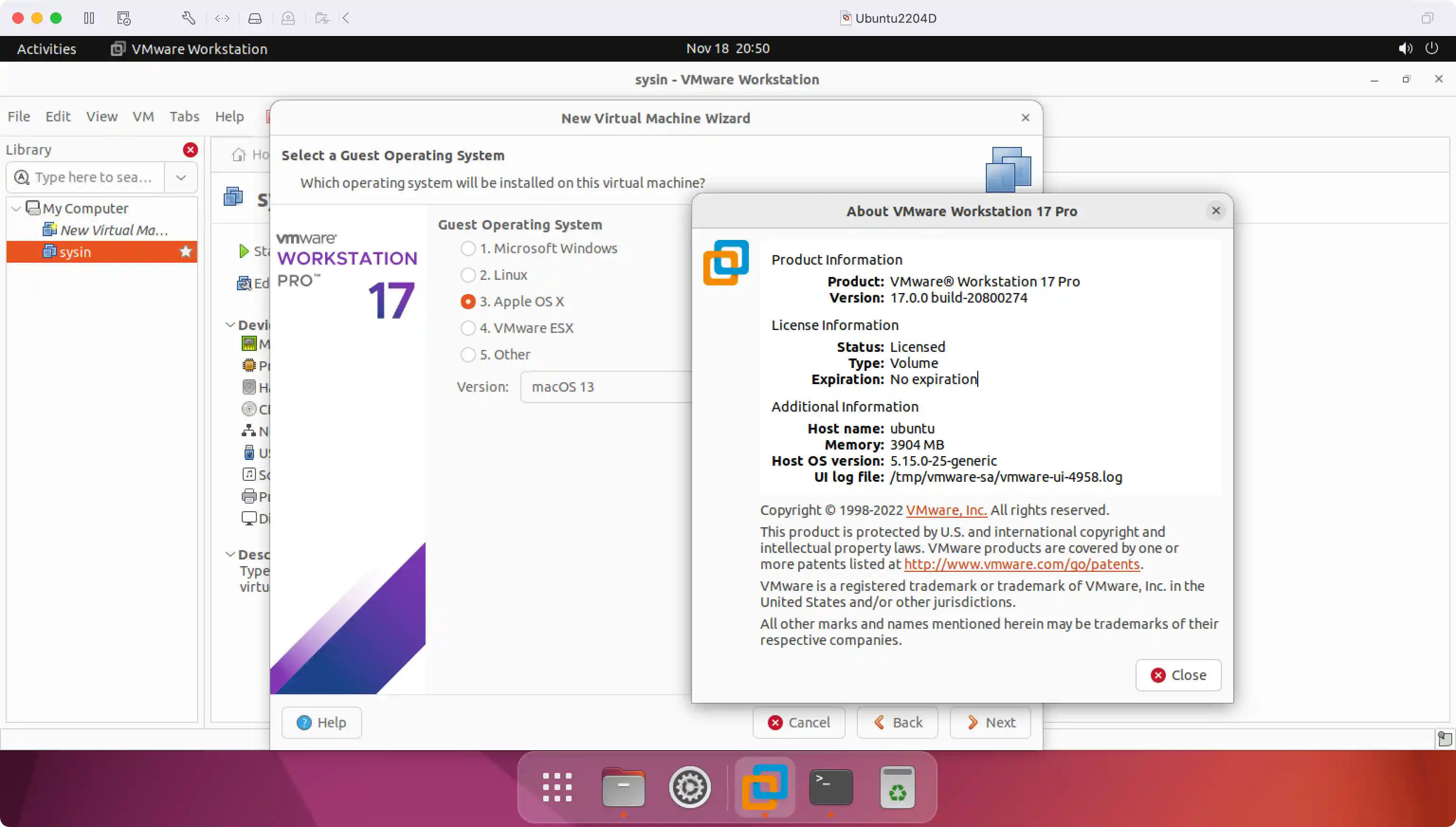Viewport: 1456px width, 827px height.
Task: Click the settings gear icon in dock
Action: coord(691,787)
